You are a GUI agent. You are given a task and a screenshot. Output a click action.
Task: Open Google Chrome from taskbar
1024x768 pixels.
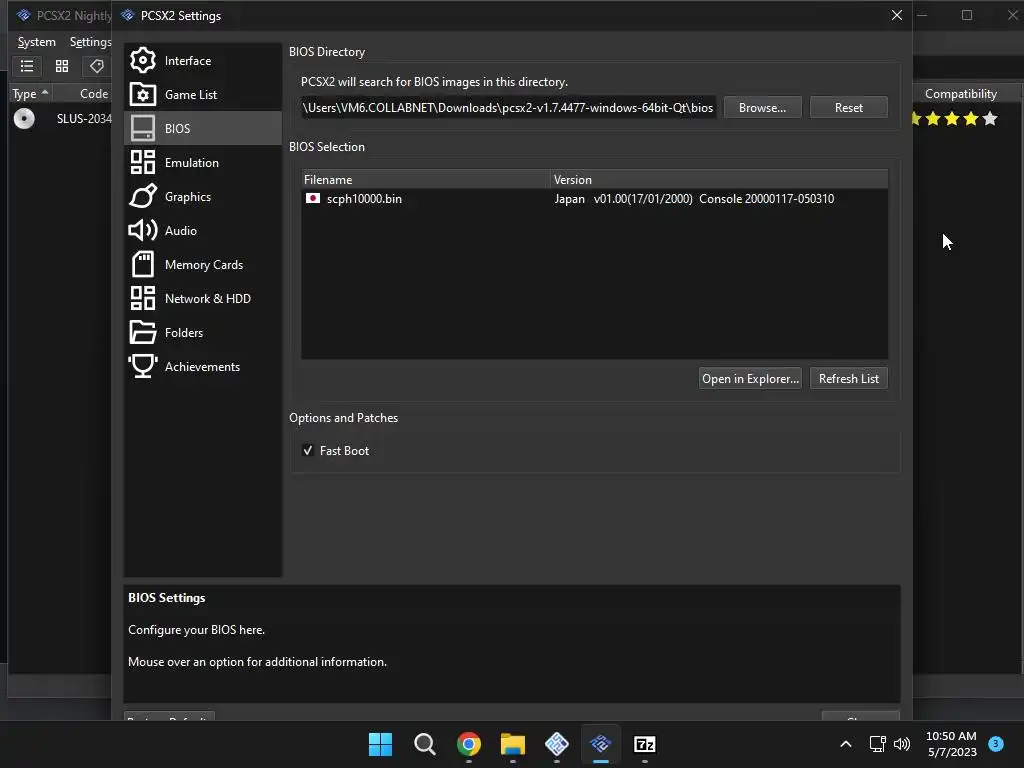tap(469, 744)
